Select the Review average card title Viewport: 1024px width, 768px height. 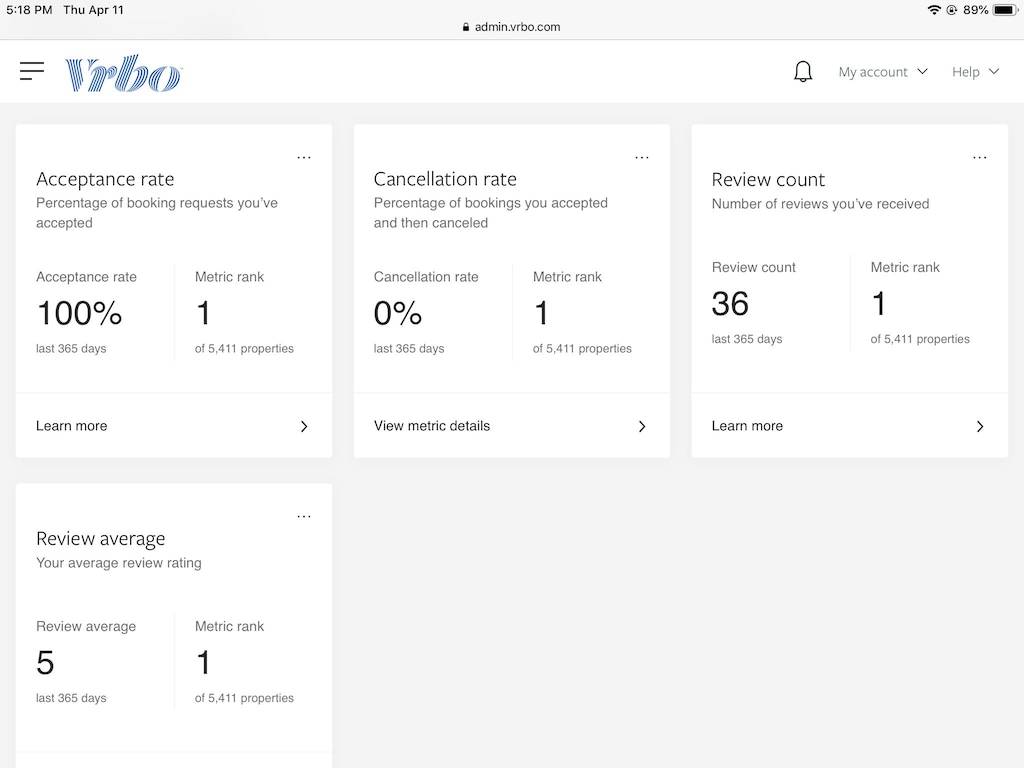(x=101, y=539)
